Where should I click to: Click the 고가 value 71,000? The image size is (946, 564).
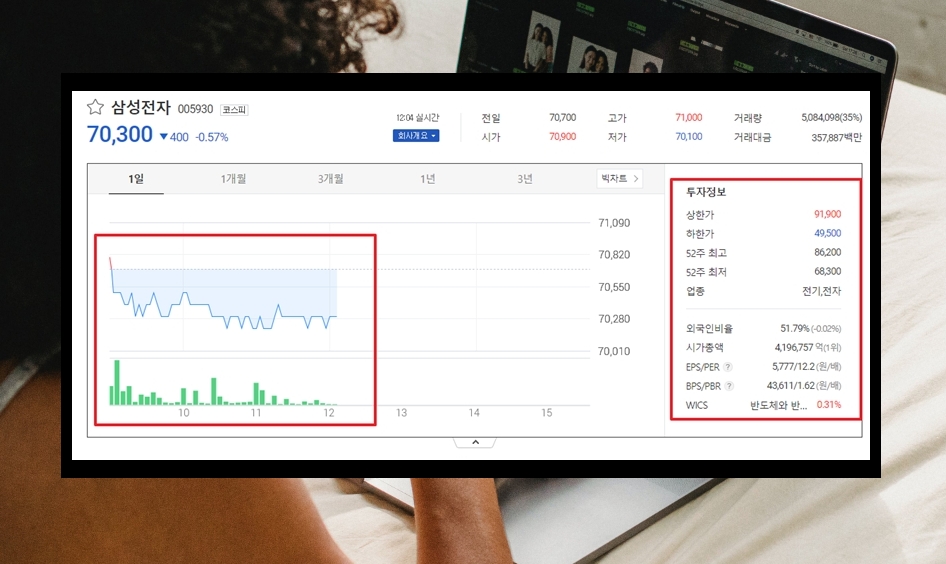[688, 118]
